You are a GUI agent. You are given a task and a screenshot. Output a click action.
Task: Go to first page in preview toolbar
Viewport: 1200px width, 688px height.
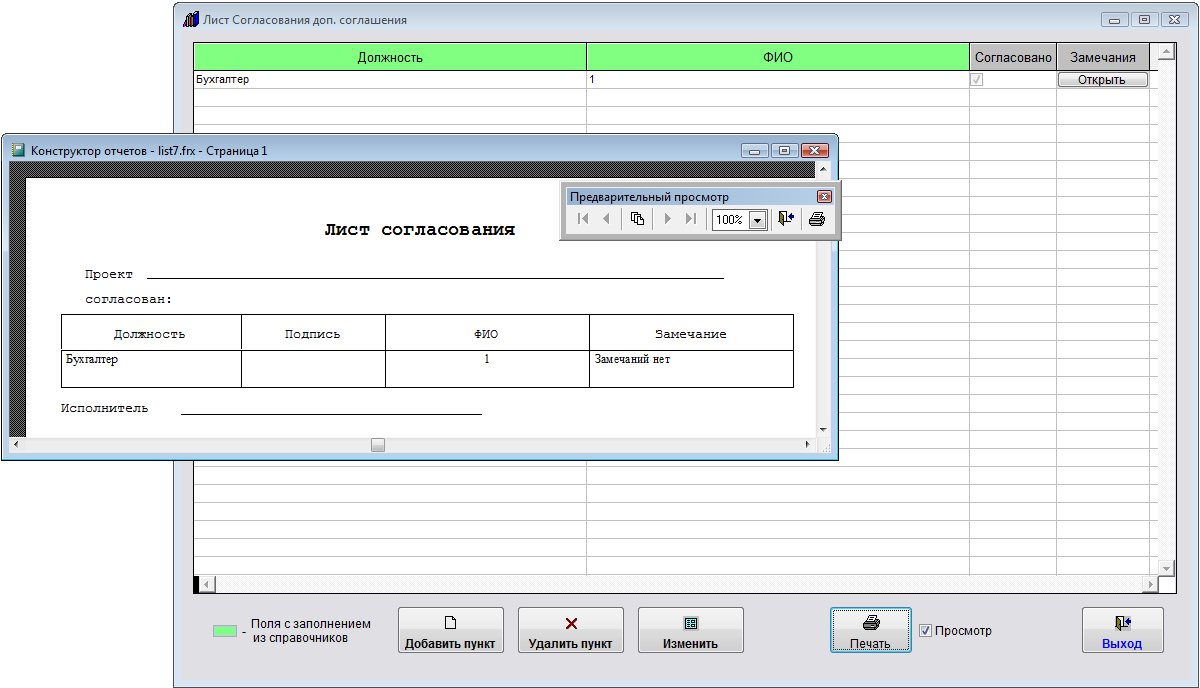pyautogui.click(x=583, y=219)
